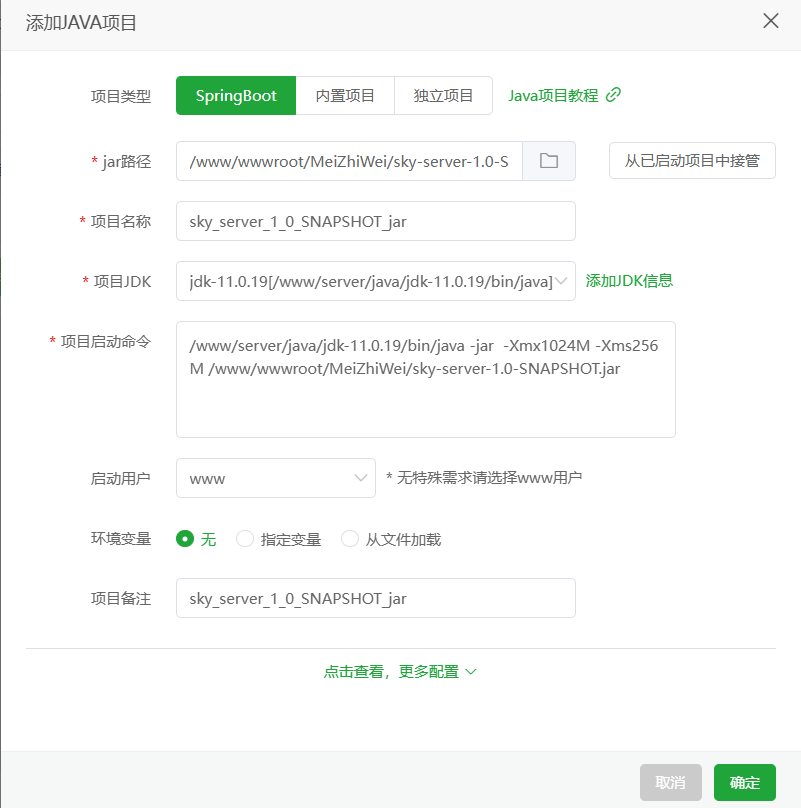Switch to the 独立项目 project type
Image resolution: width=801 pixels, height=808 pixels.
443,95
